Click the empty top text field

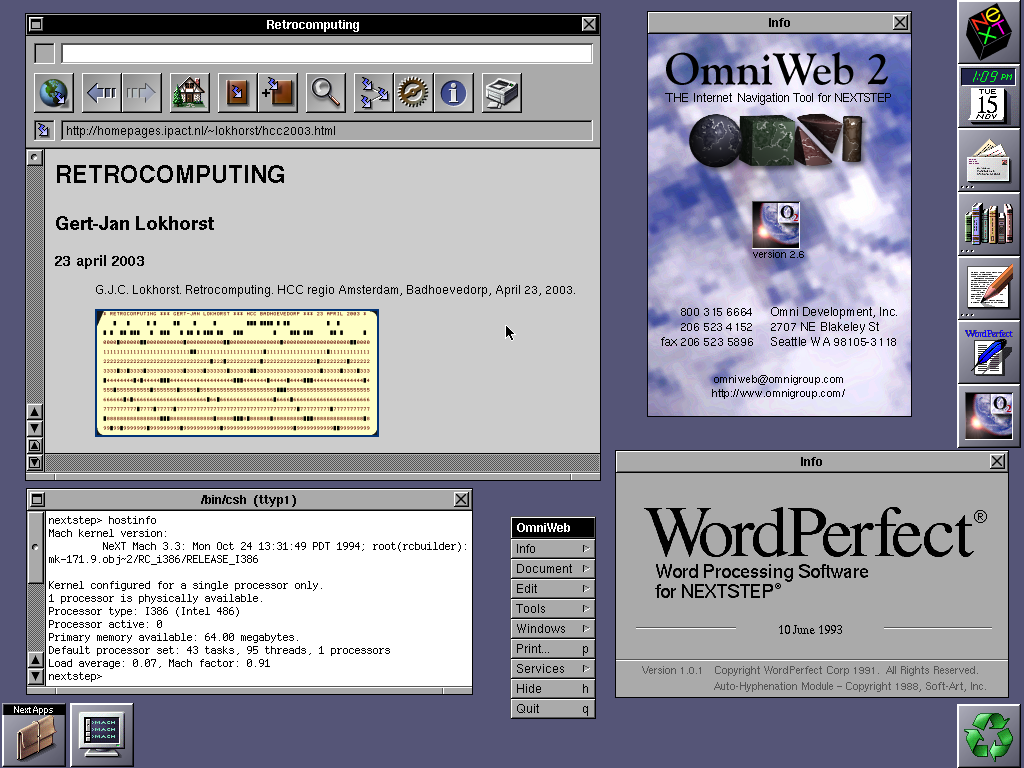pyautogui.click(x=327, y=54)
